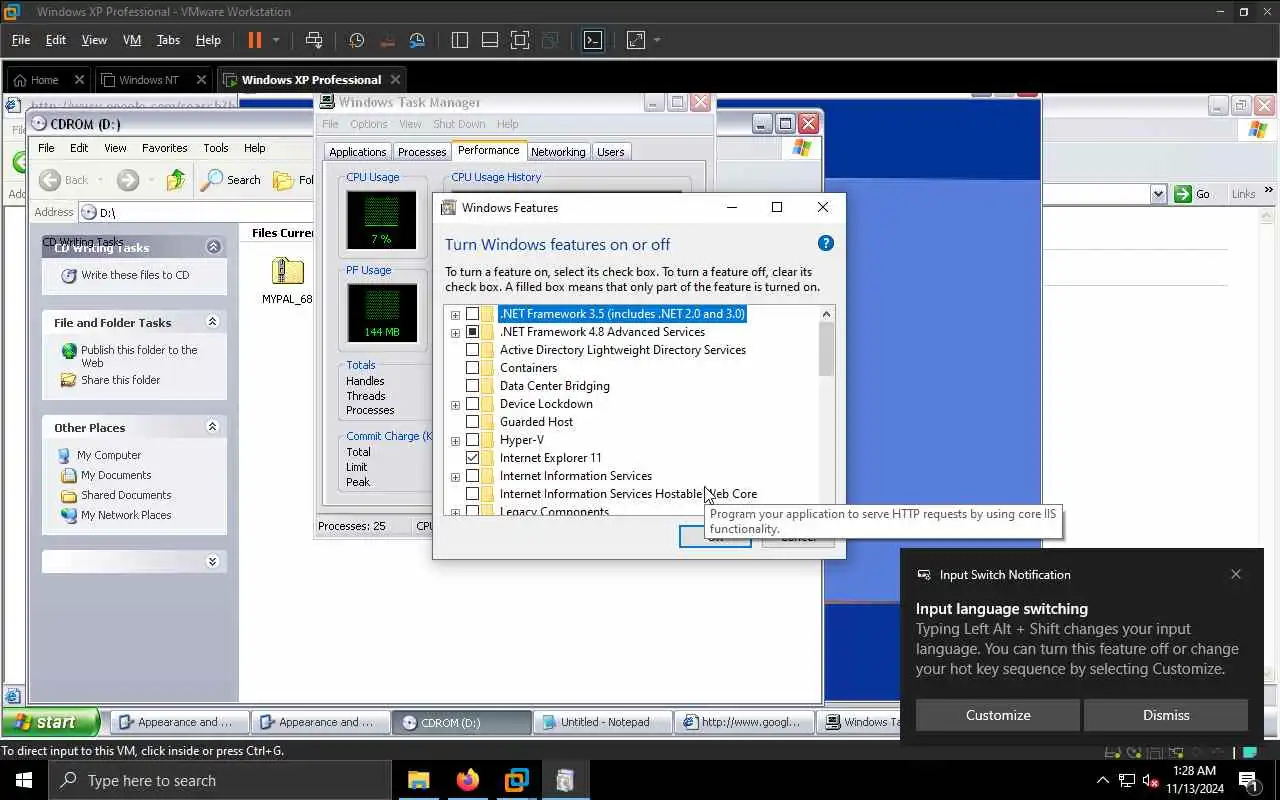
Task: Expand .NET Framework 3.5 tree node
Action: point(455,314)
